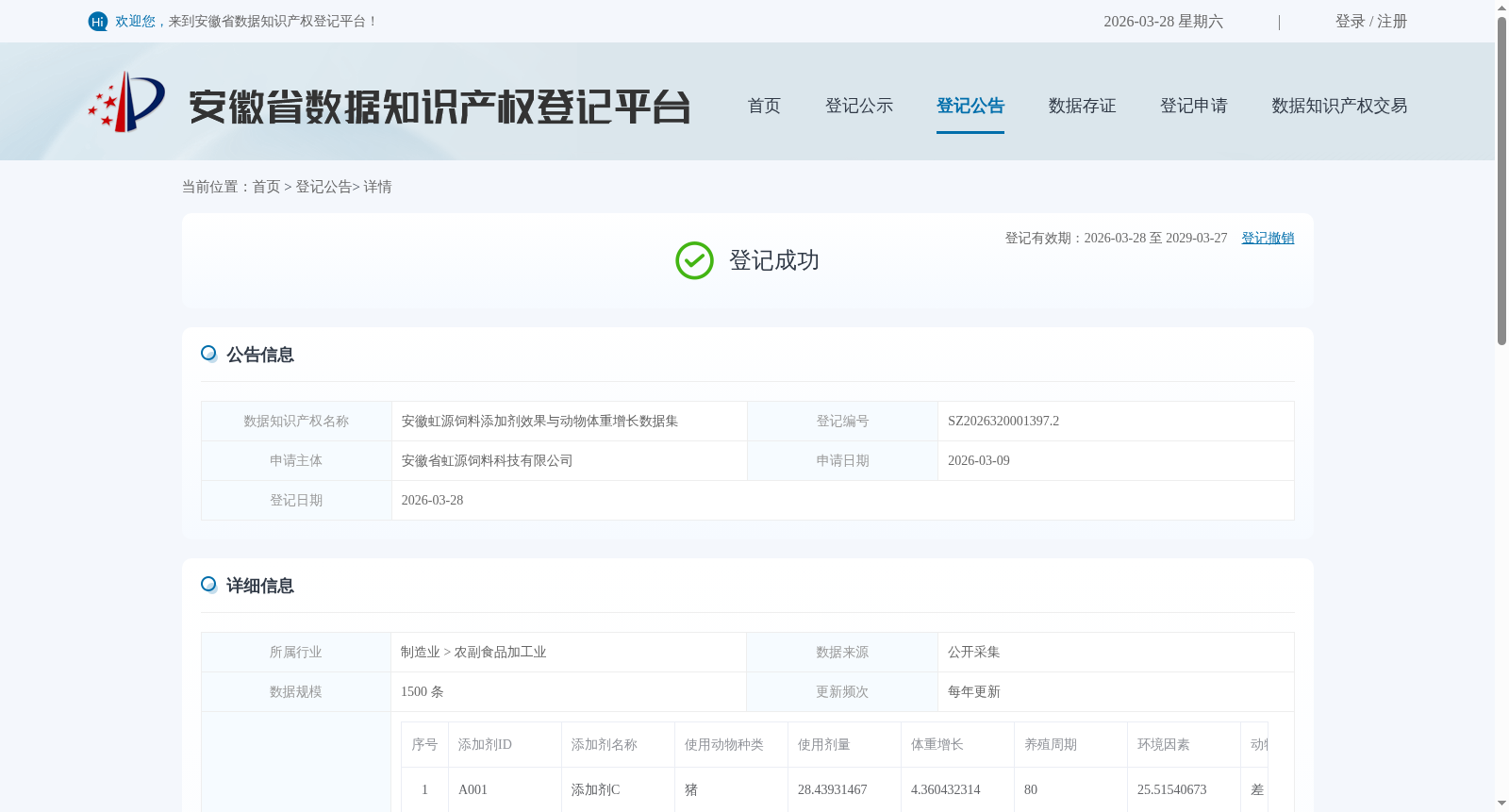Click the 登记编号 field label
This screenshot has height=812, width=1509.
pyautogui.click(x=842, y=421)
